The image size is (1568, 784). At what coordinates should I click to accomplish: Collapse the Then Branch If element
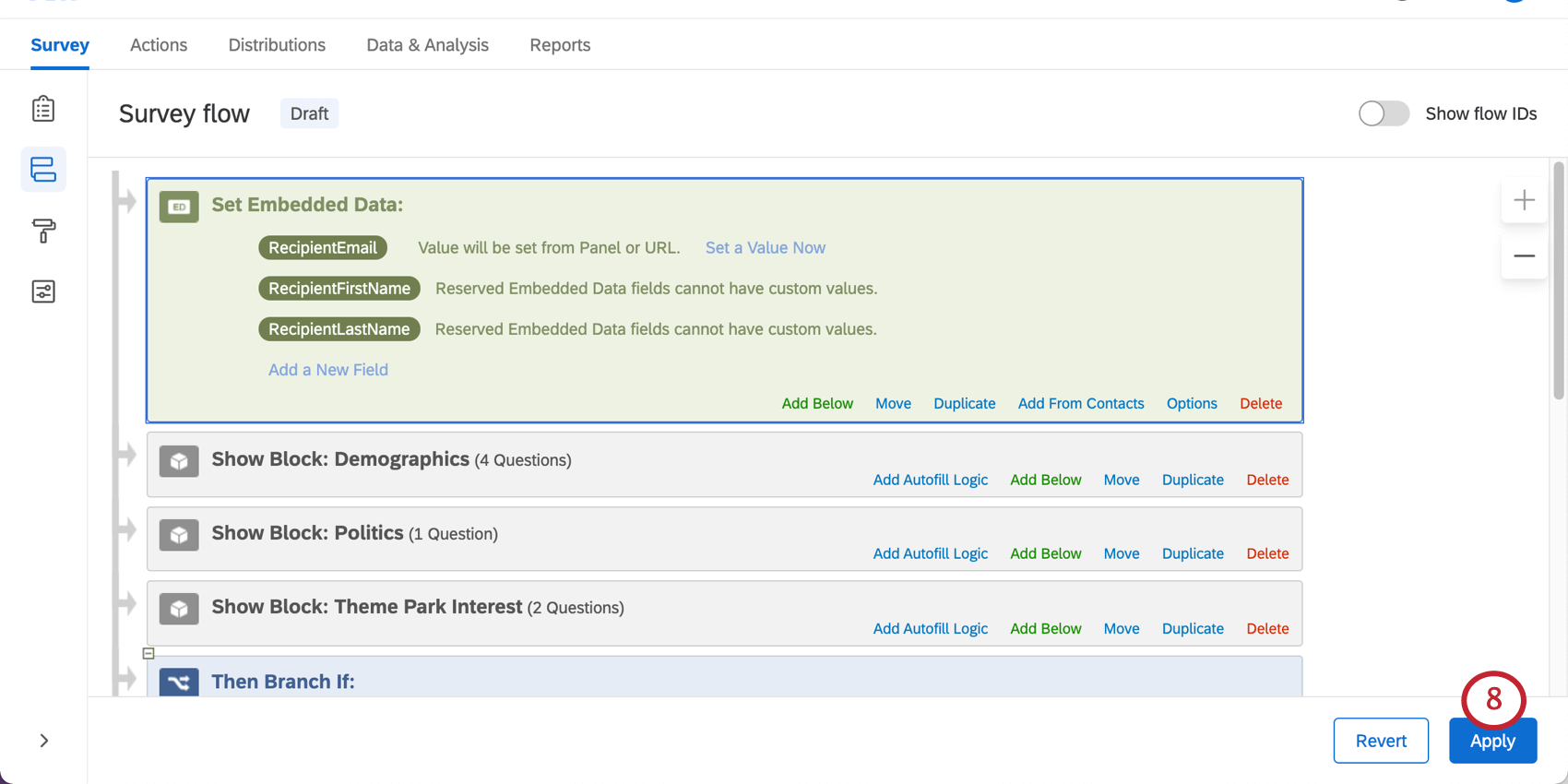pyautogui.click(x=148, y=653)
